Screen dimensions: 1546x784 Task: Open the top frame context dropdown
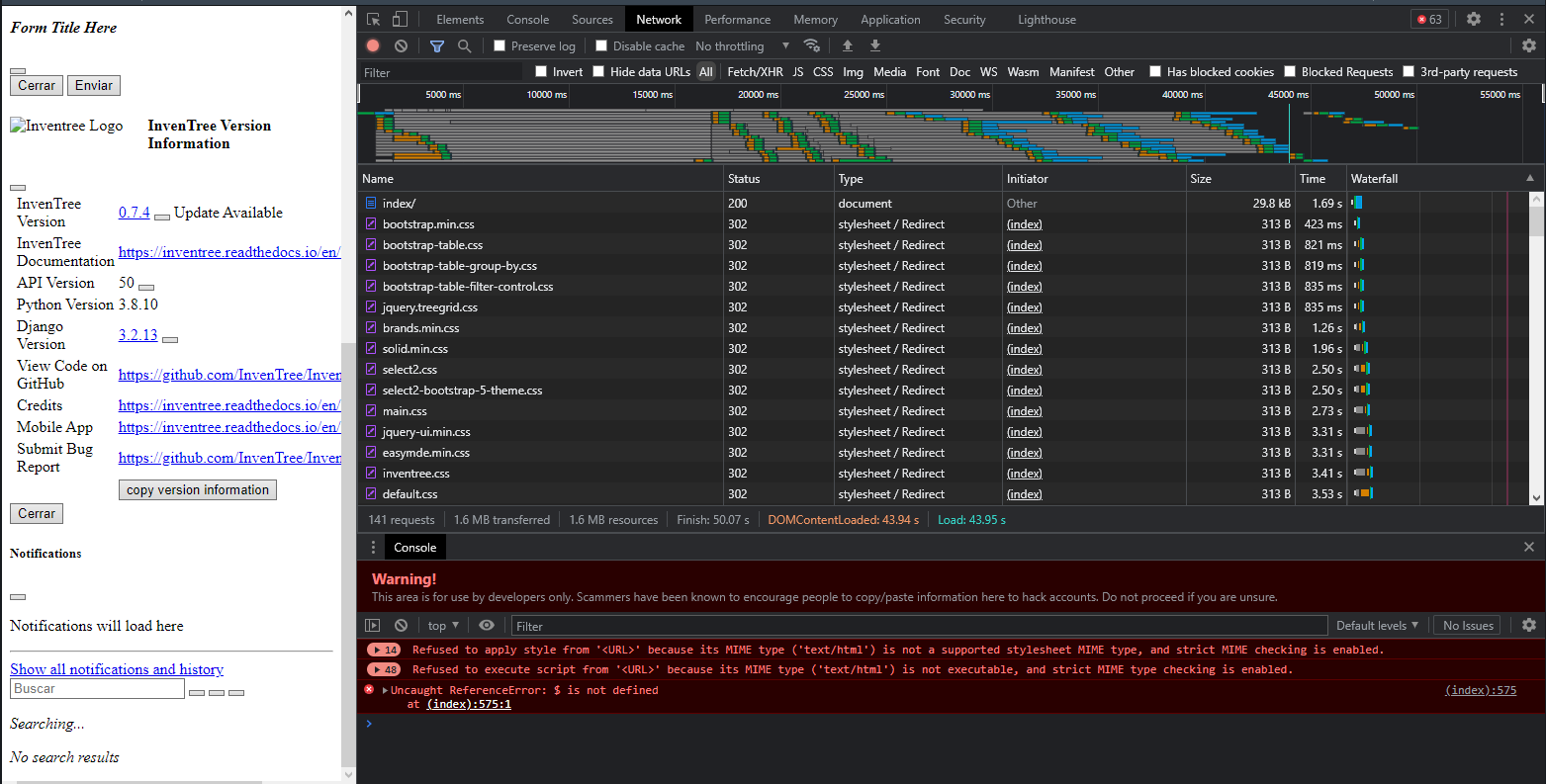coord(442,625)
